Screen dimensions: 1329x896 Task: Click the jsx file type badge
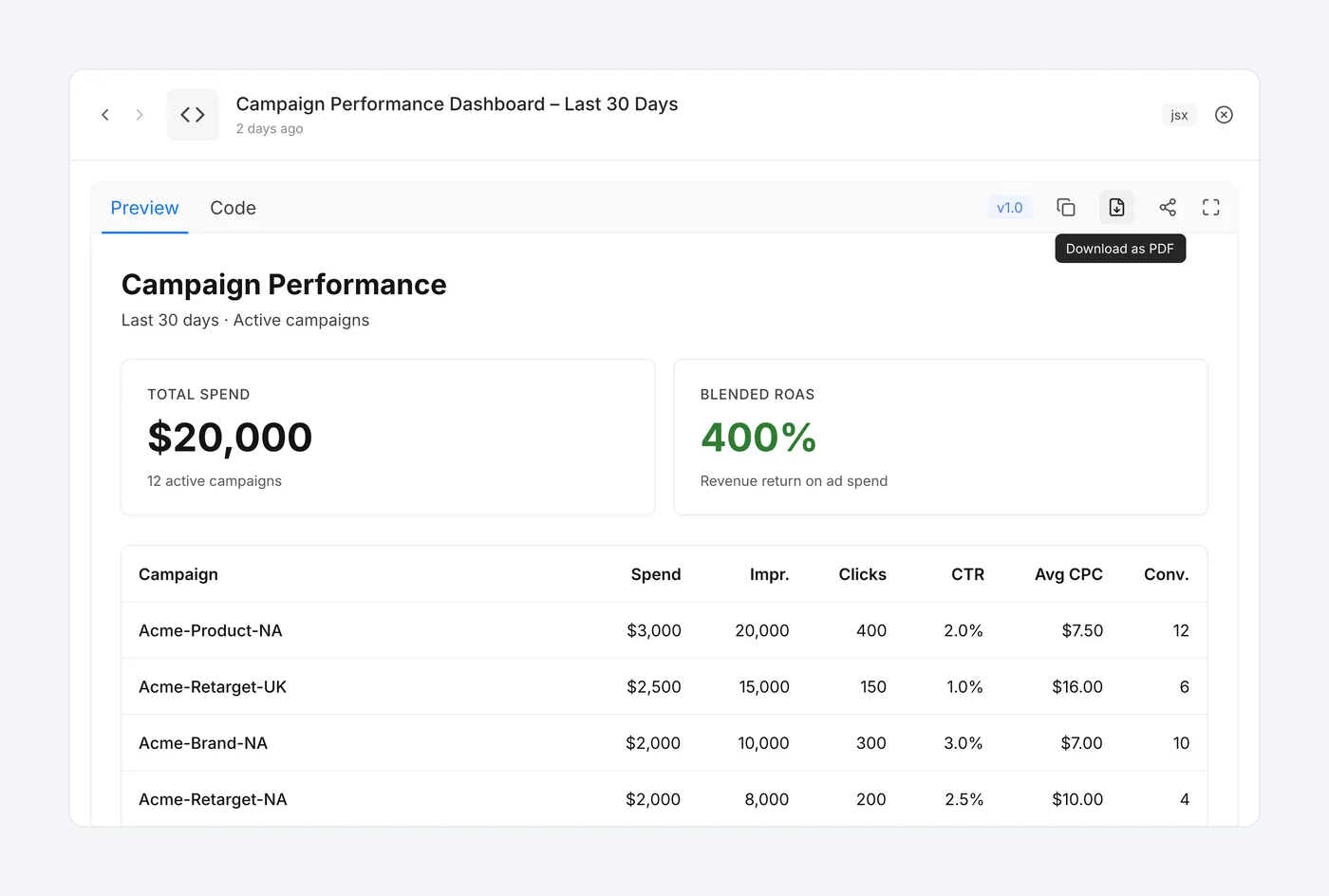1179,115
